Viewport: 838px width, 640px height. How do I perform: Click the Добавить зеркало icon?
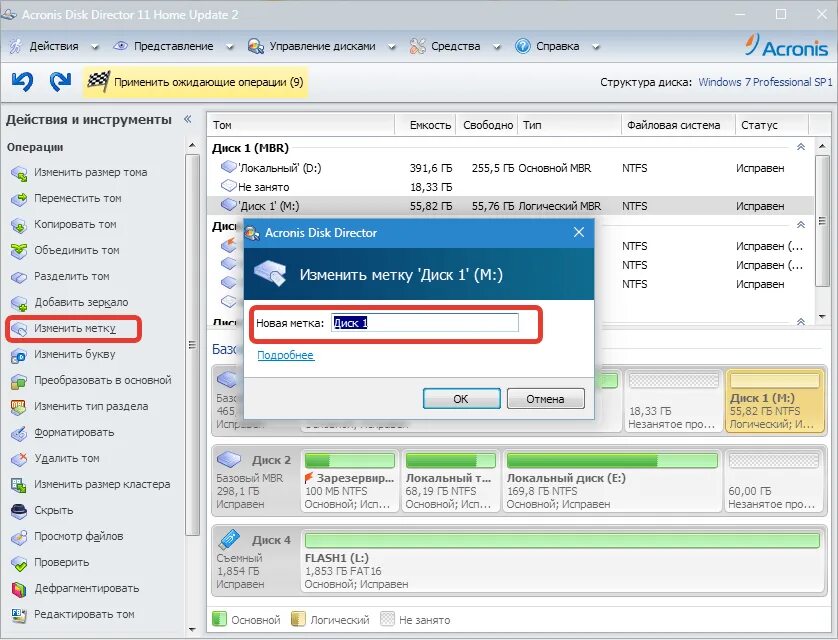click(19, 303)
